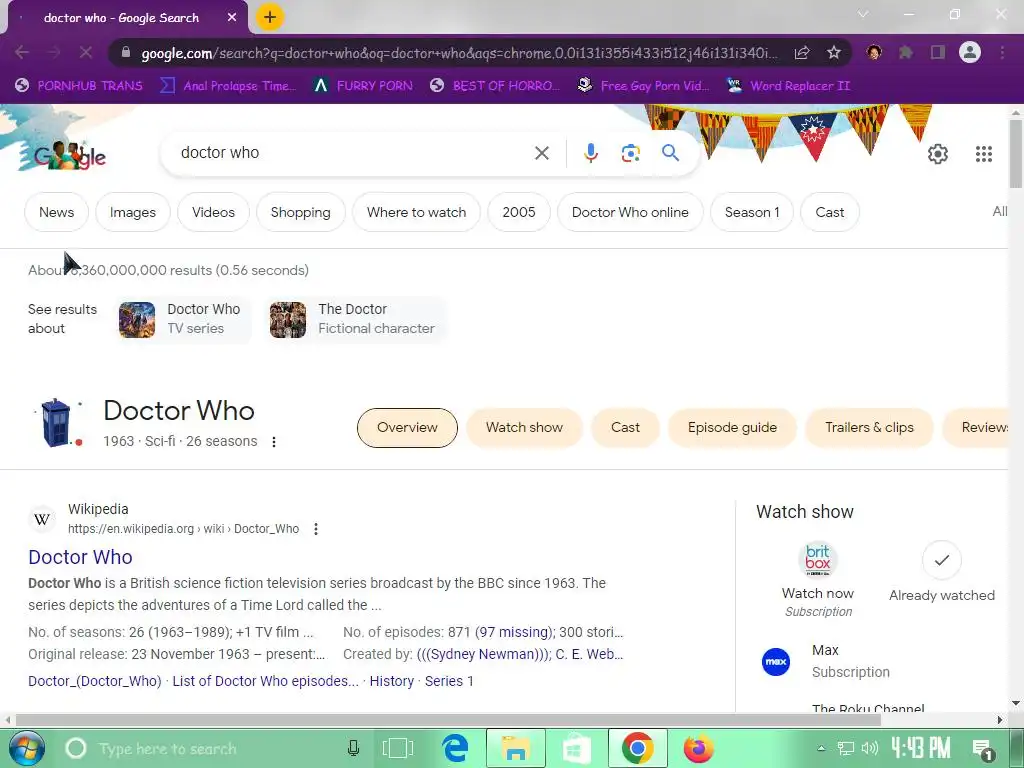The height and width of the screenshot is (768, 1024).
Task: Open the Sydney Newman link
Action: pos(483,654)
